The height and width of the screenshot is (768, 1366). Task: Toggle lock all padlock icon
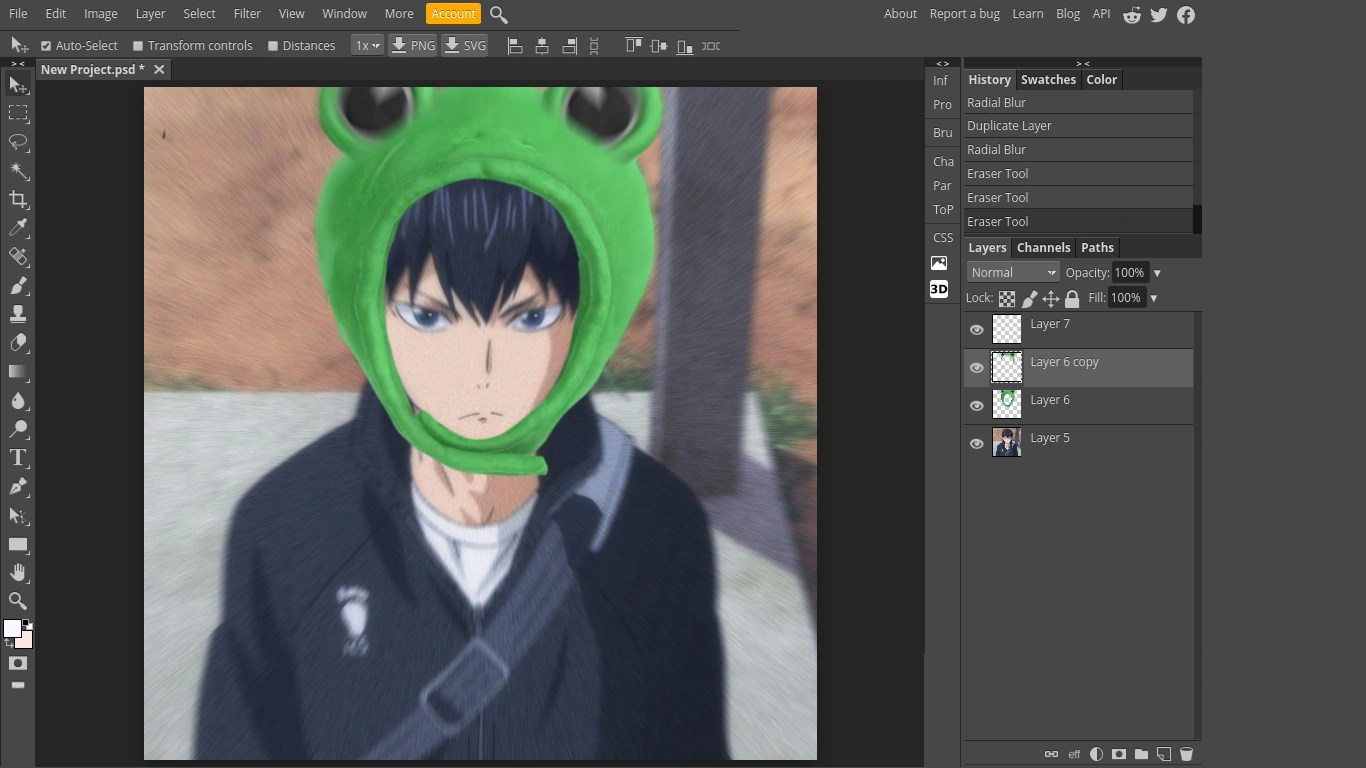[1072, 298]
